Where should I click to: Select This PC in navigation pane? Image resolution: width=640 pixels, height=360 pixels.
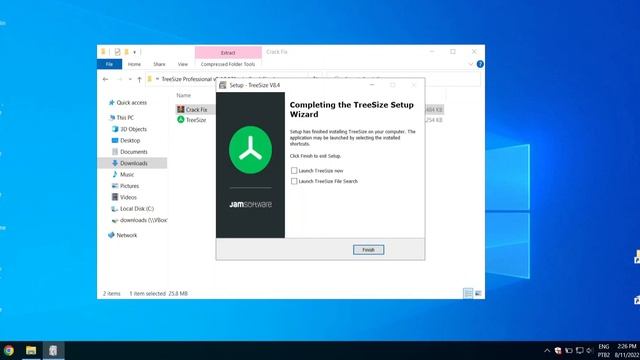coord(125,118)
